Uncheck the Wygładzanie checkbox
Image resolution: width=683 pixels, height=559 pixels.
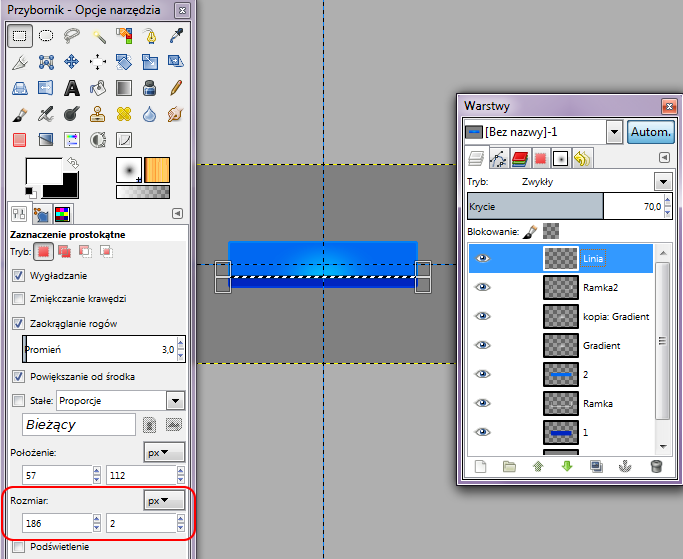pyautogui.click(x=19, y=275)
